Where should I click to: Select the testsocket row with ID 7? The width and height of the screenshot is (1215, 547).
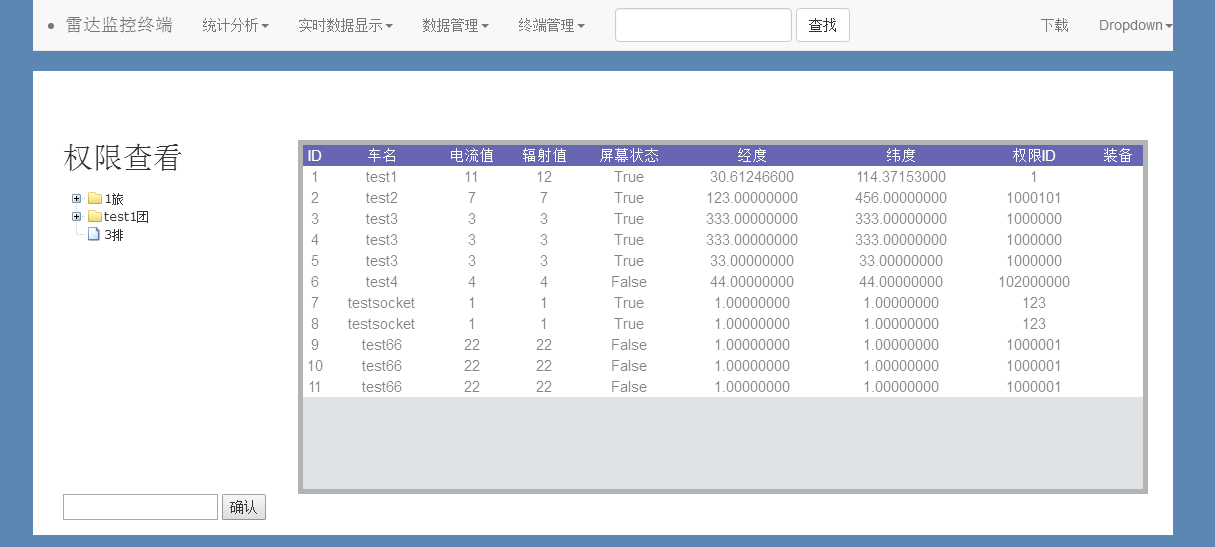(x=381, y=303)
